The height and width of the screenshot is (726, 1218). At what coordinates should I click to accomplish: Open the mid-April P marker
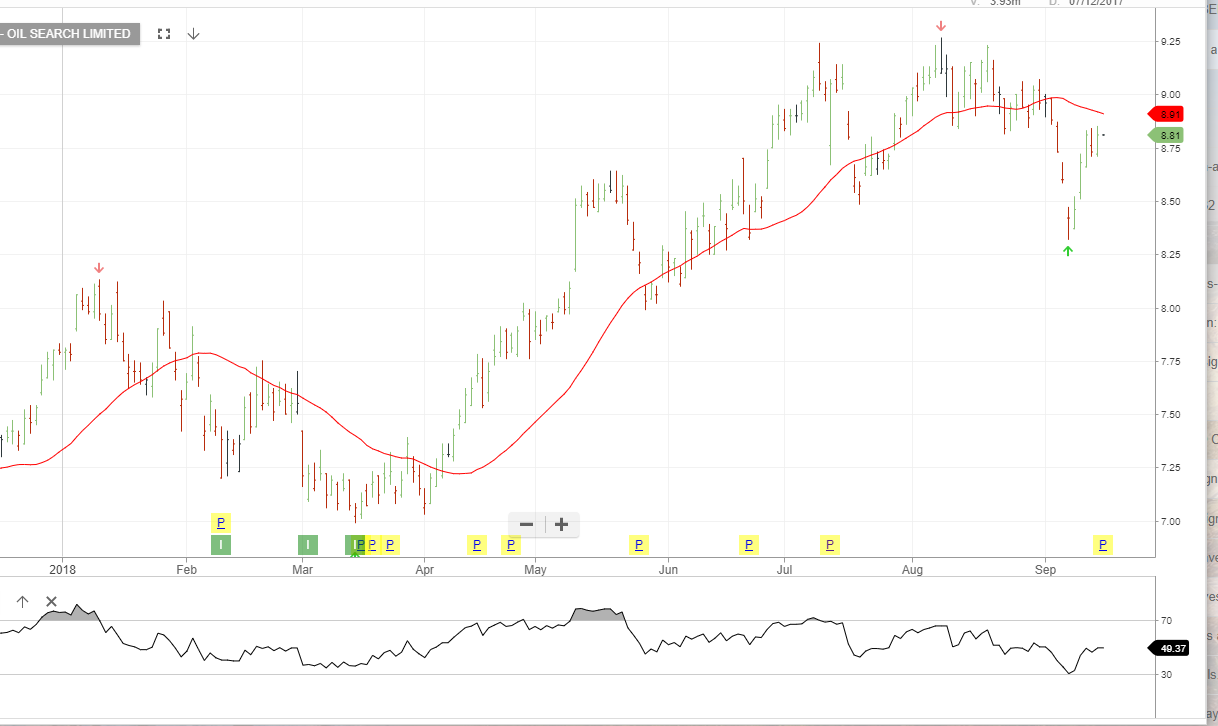pos(477,545)
